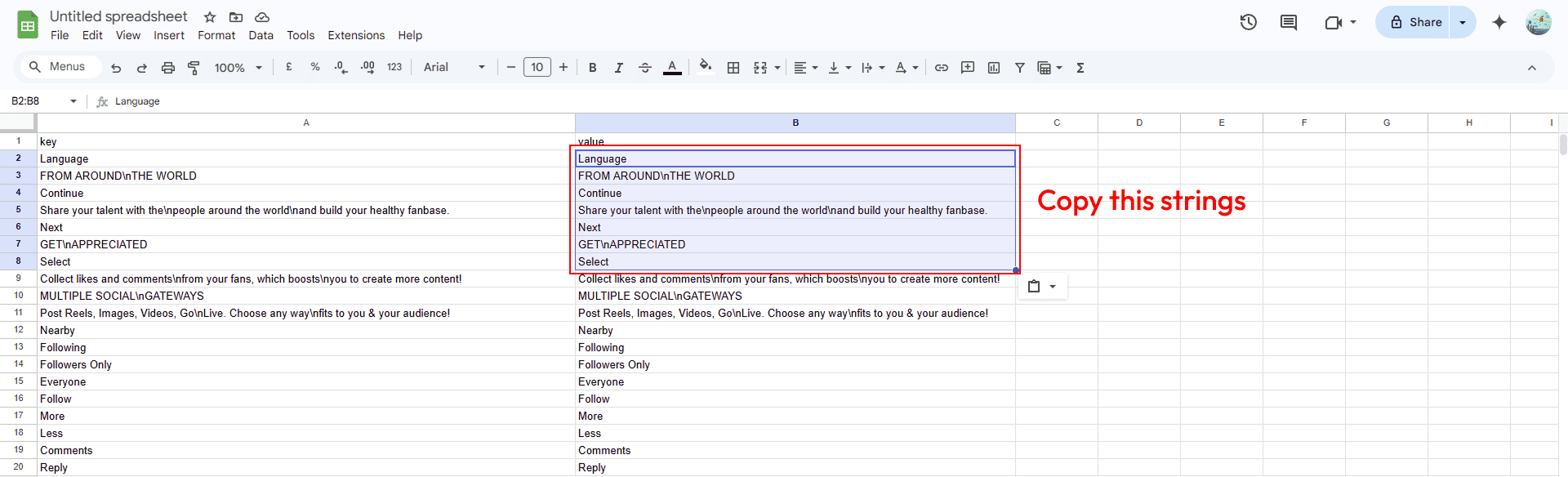Open the Format menu

[x=216, y=35]
